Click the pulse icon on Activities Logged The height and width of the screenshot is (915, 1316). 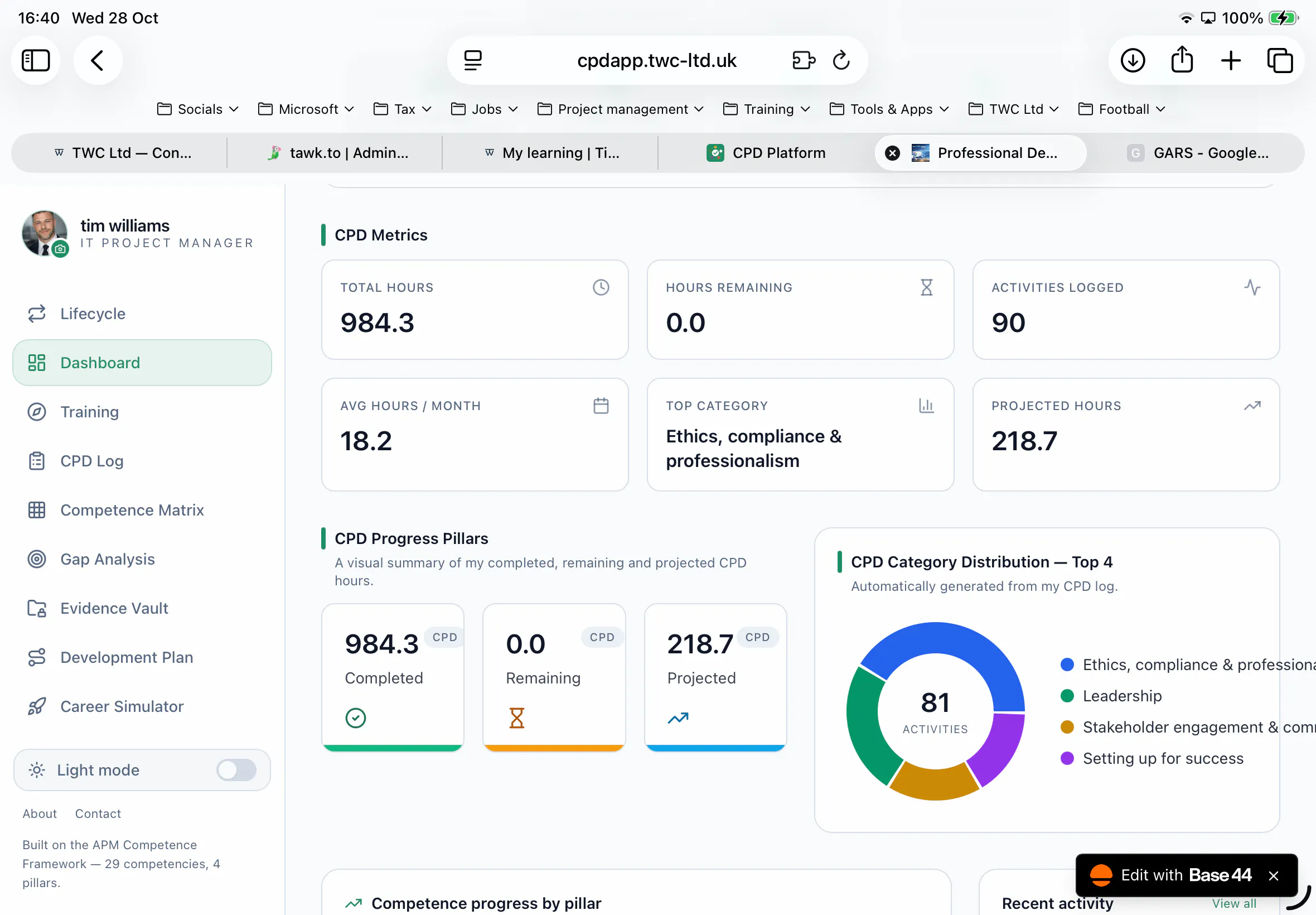click(1252, 287)
